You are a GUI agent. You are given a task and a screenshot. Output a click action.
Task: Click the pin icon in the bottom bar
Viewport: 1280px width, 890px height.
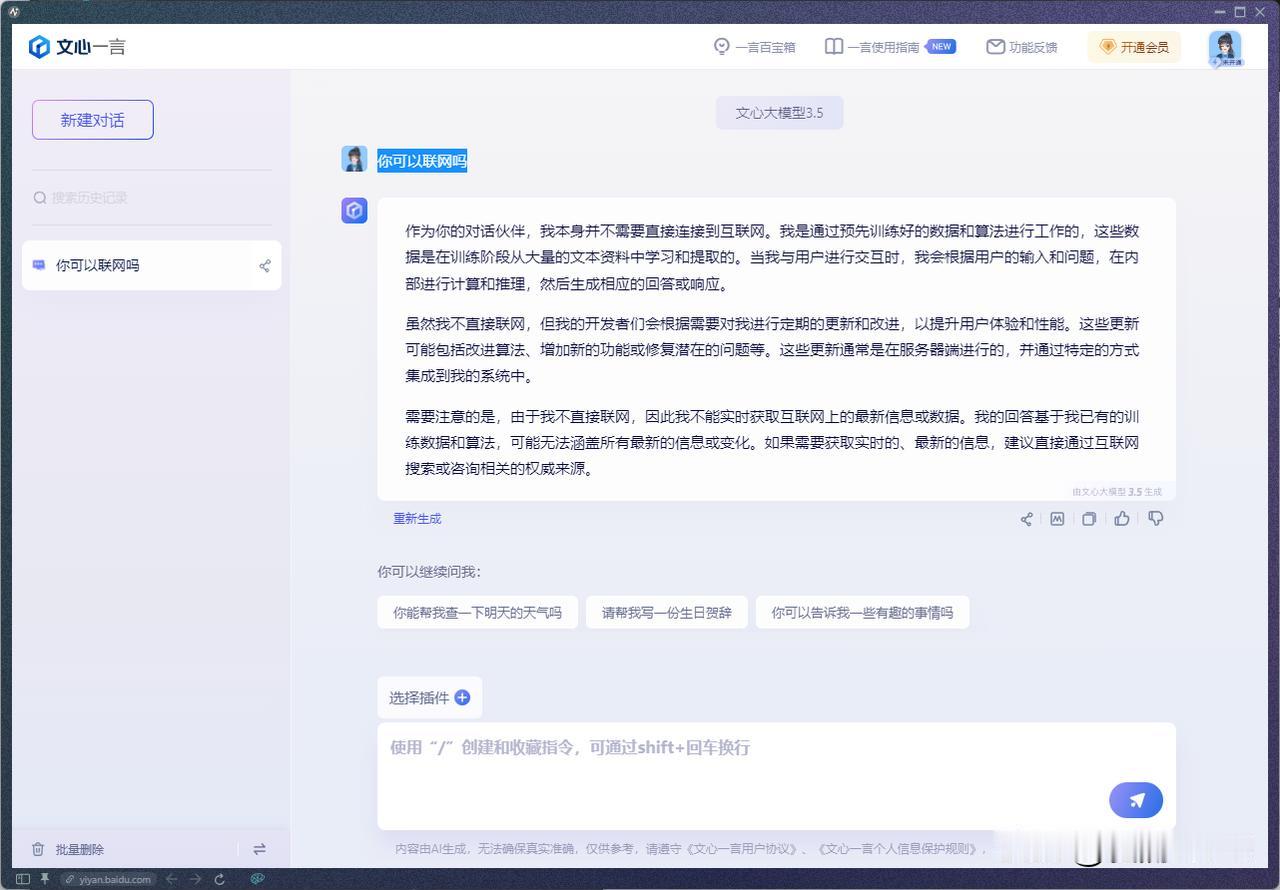pos(44,879)
